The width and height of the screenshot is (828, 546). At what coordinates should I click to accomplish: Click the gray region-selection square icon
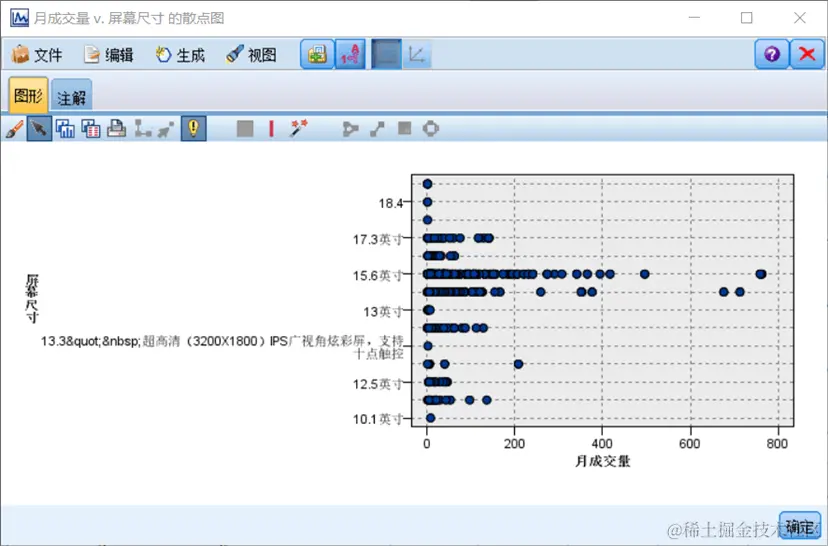click(x=245, y=129)
